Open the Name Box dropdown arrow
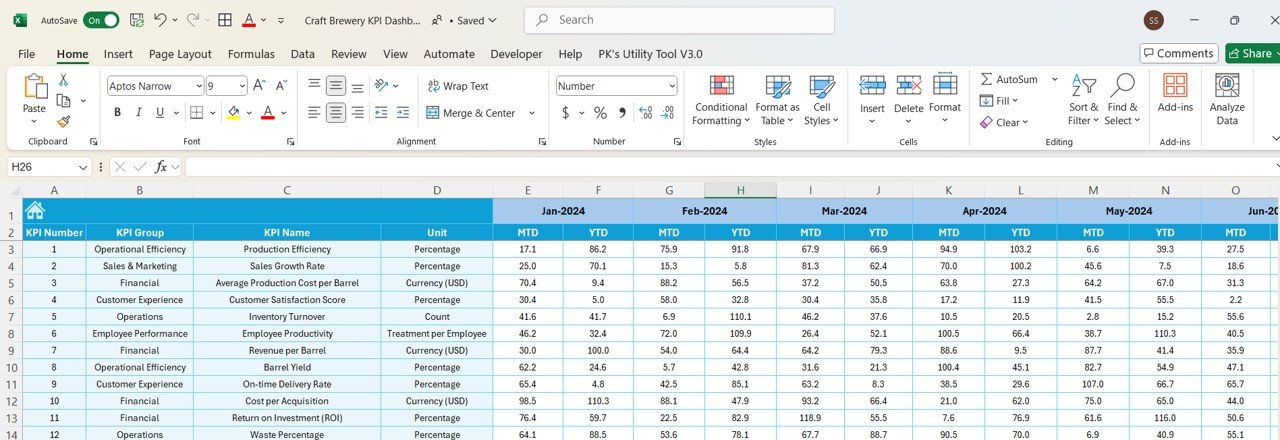Screen dimensions: 1280x440 coord(83,167)
